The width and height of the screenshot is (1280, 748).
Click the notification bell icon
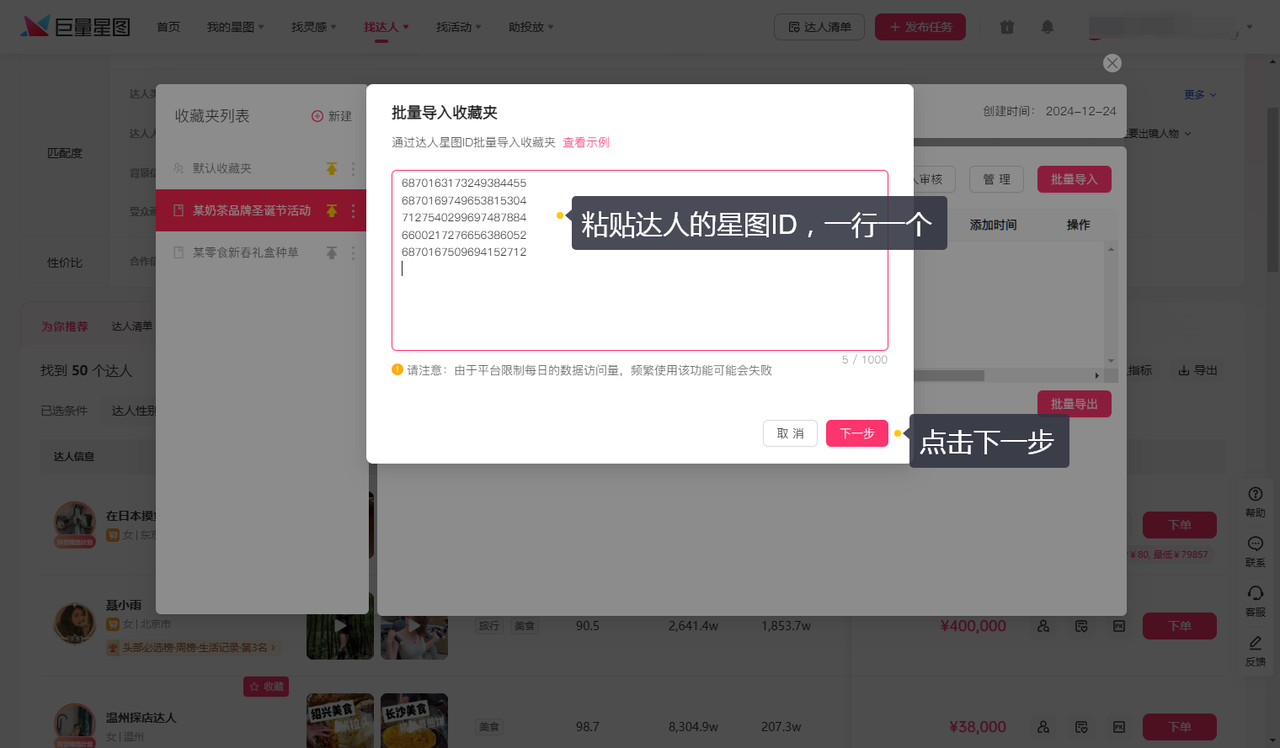[1047, 27]
